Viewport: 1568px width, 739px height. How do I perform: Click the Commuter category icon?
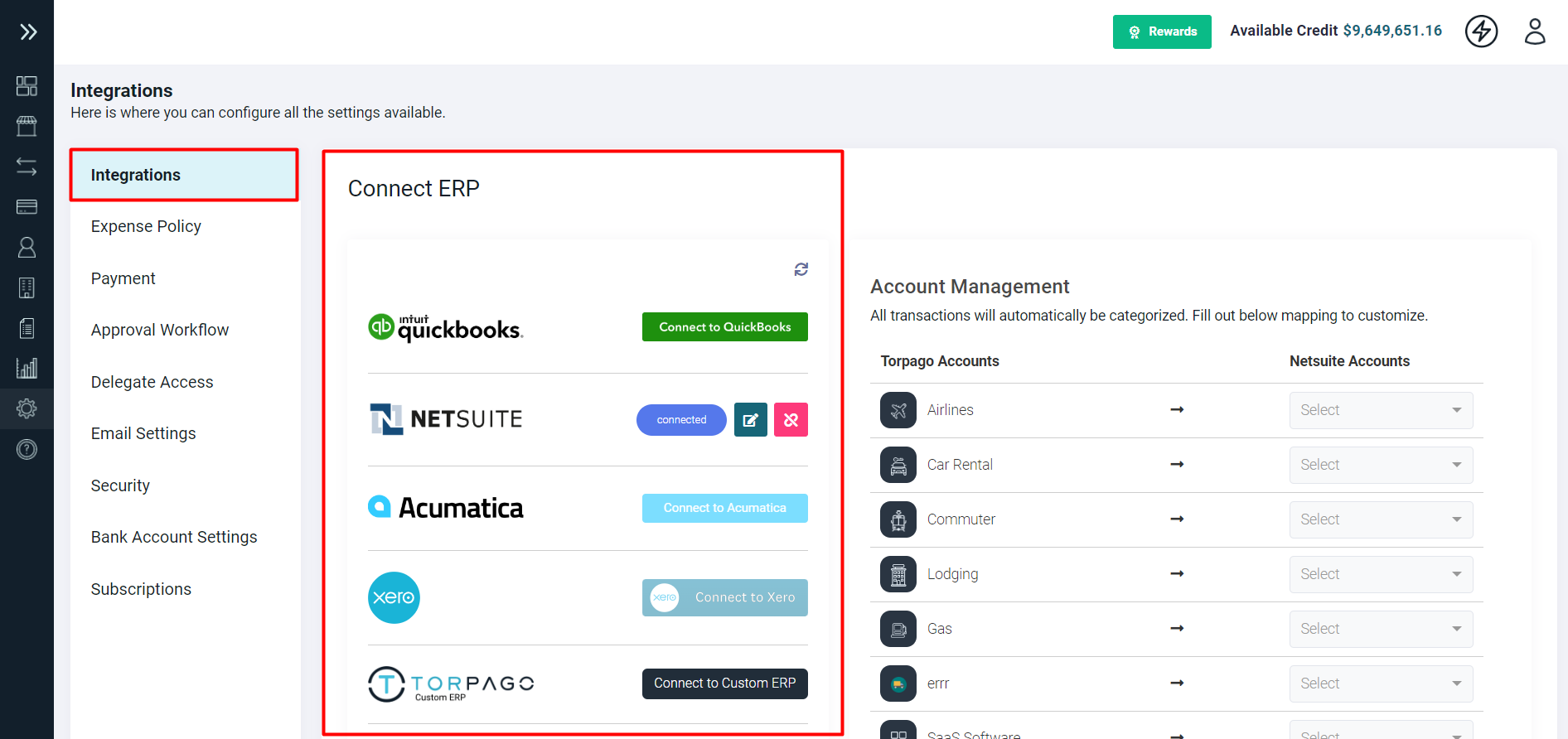[x=898, y=519]
